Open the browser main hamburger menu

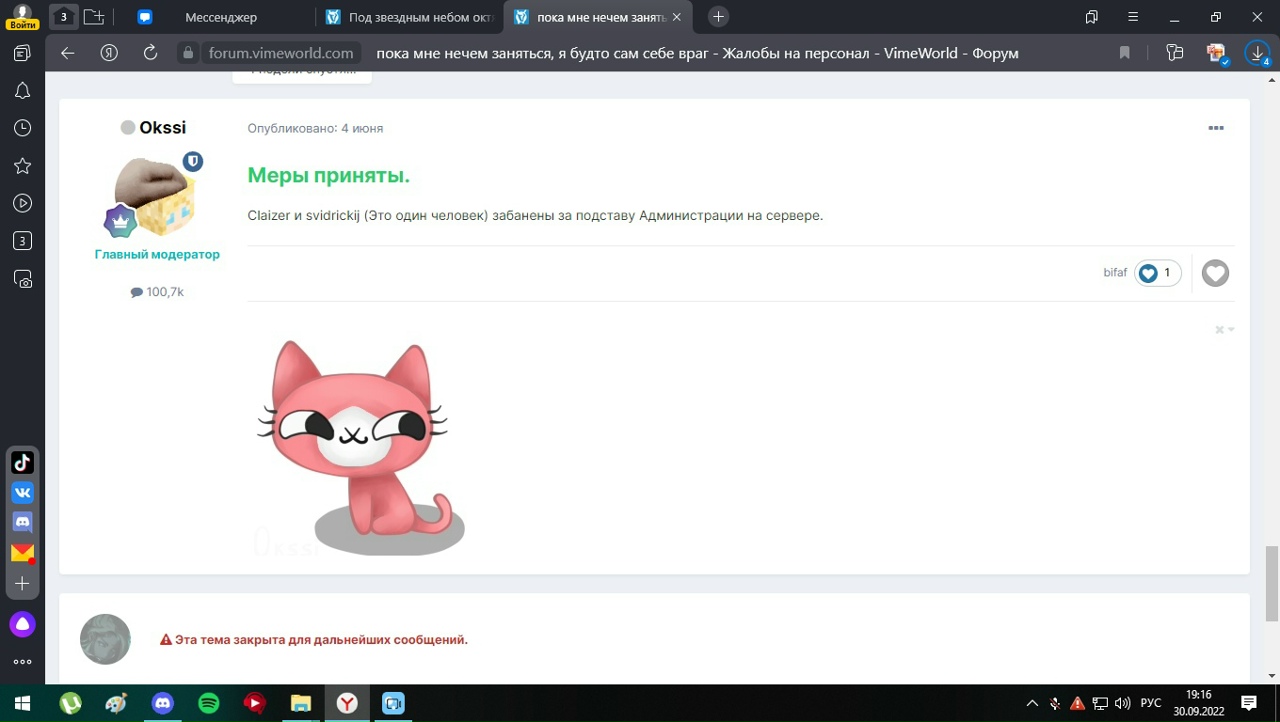coord(1133,17)
